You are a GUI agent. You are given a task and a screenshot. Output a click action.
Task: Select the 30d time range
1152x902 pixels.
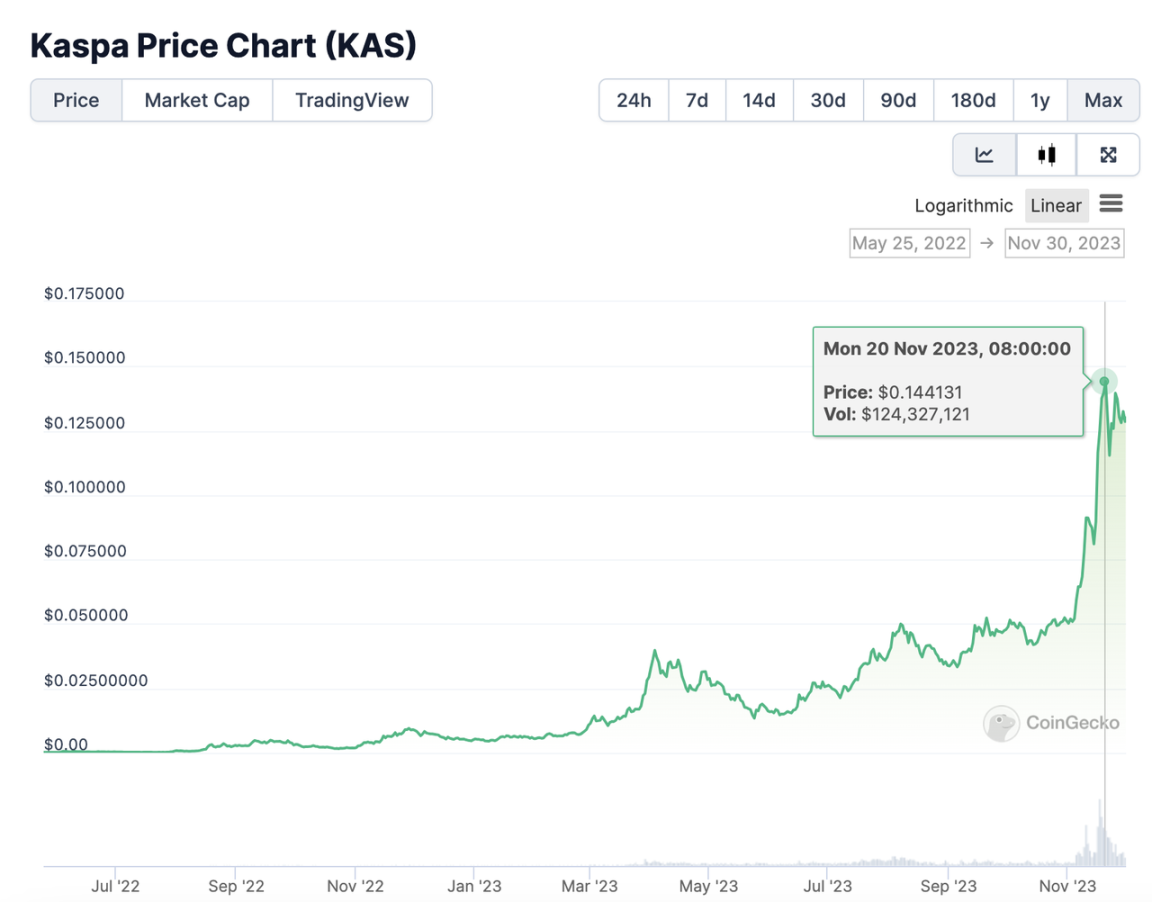pyautogui.click(x=828, y=100)
